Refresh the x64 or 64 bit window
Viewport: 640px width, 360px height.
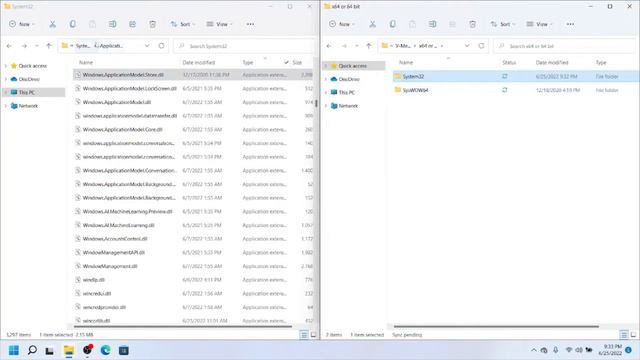tap(482, 46)
